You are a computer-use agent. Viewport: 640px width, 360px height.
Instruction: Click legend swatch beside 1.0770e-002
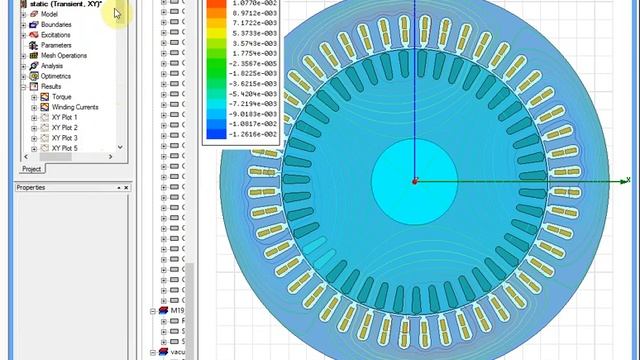click(216, 3)
